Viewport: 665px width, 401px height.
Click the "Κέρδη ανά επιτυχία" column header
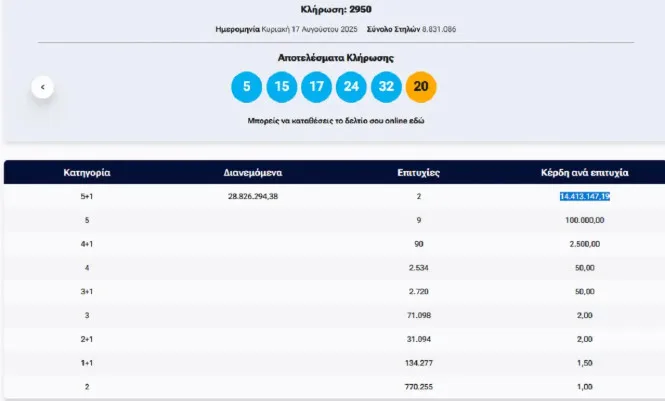[584, 173]
